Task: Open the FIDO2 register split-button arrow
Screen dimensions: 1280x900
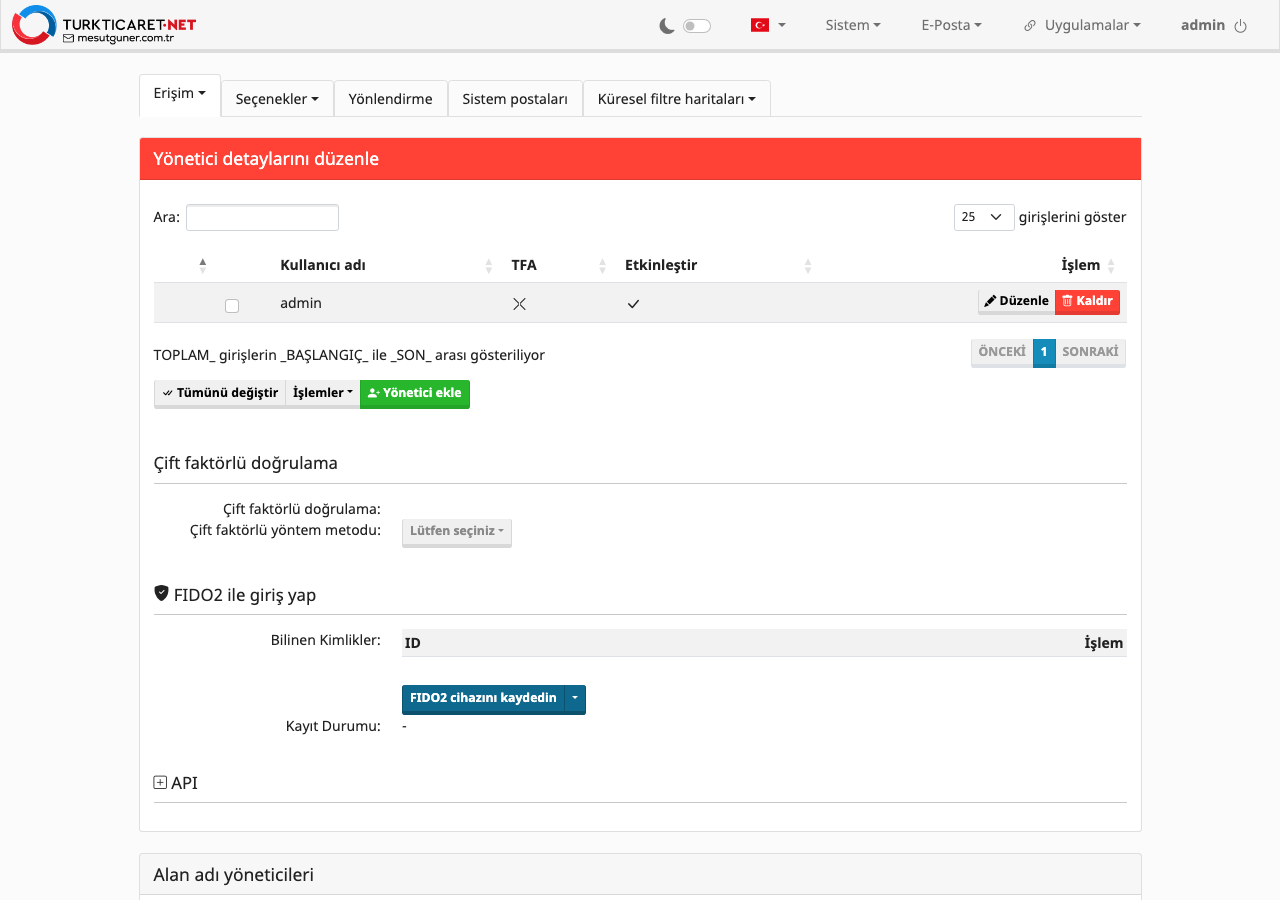Action: click(x=575, y=699)
